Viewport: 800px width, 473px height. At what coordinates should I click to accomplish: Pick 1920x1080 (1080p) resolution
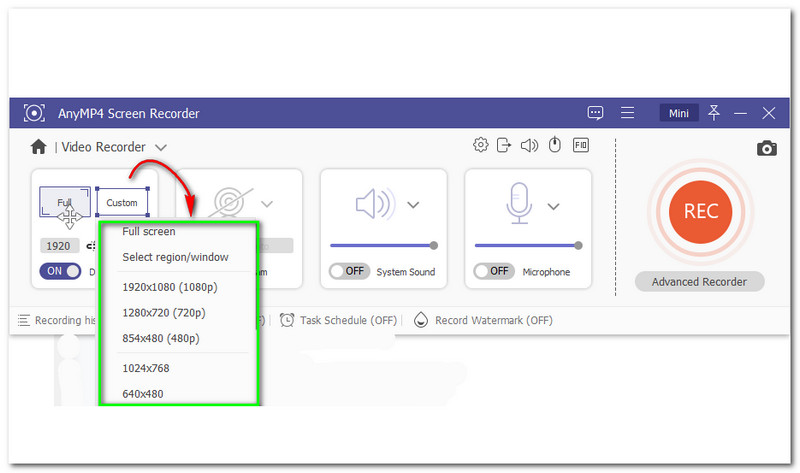point(169,287)
